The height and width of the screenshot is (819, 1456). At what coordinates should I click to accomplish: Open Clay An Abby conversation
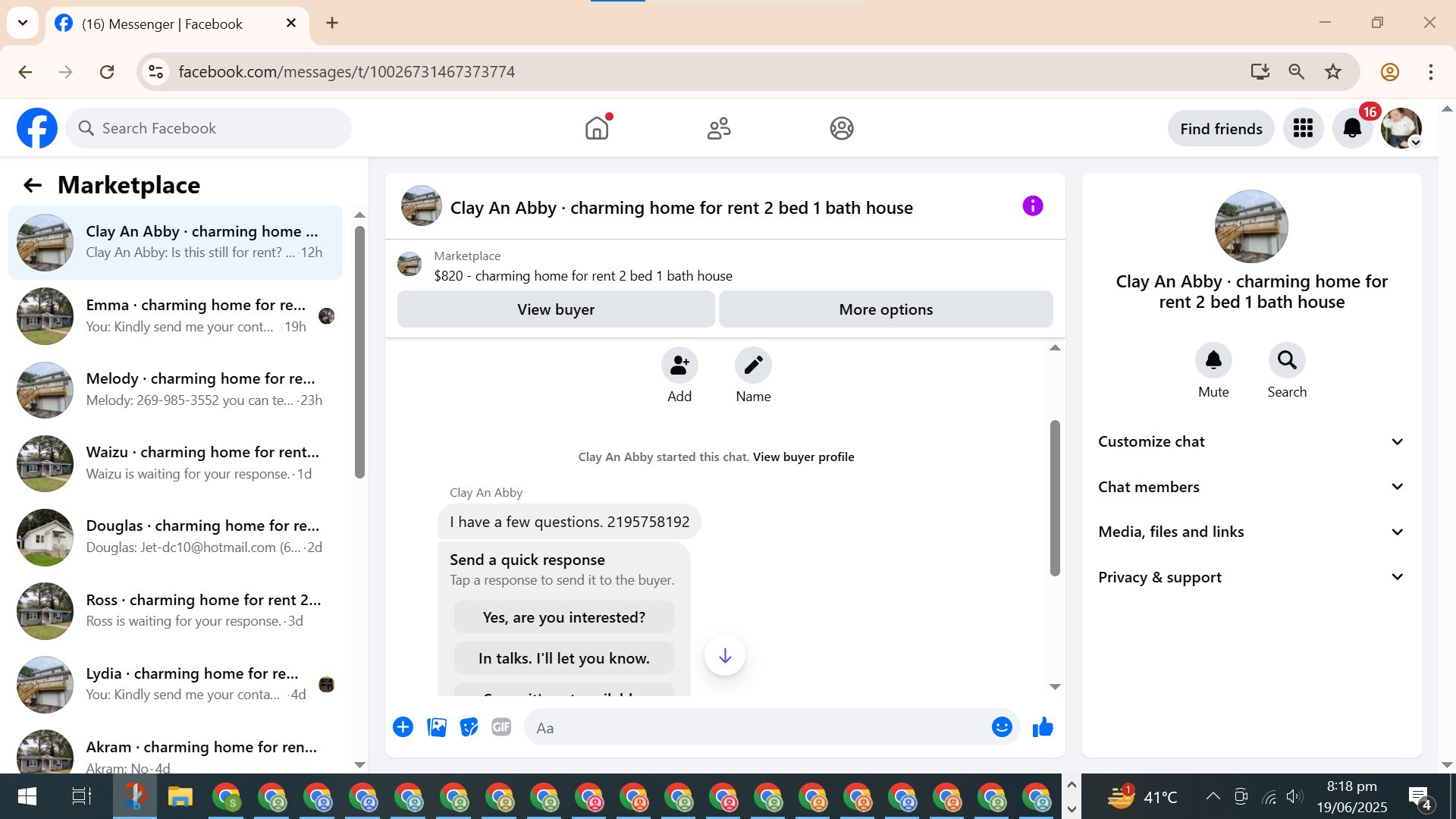pos(175,242)
